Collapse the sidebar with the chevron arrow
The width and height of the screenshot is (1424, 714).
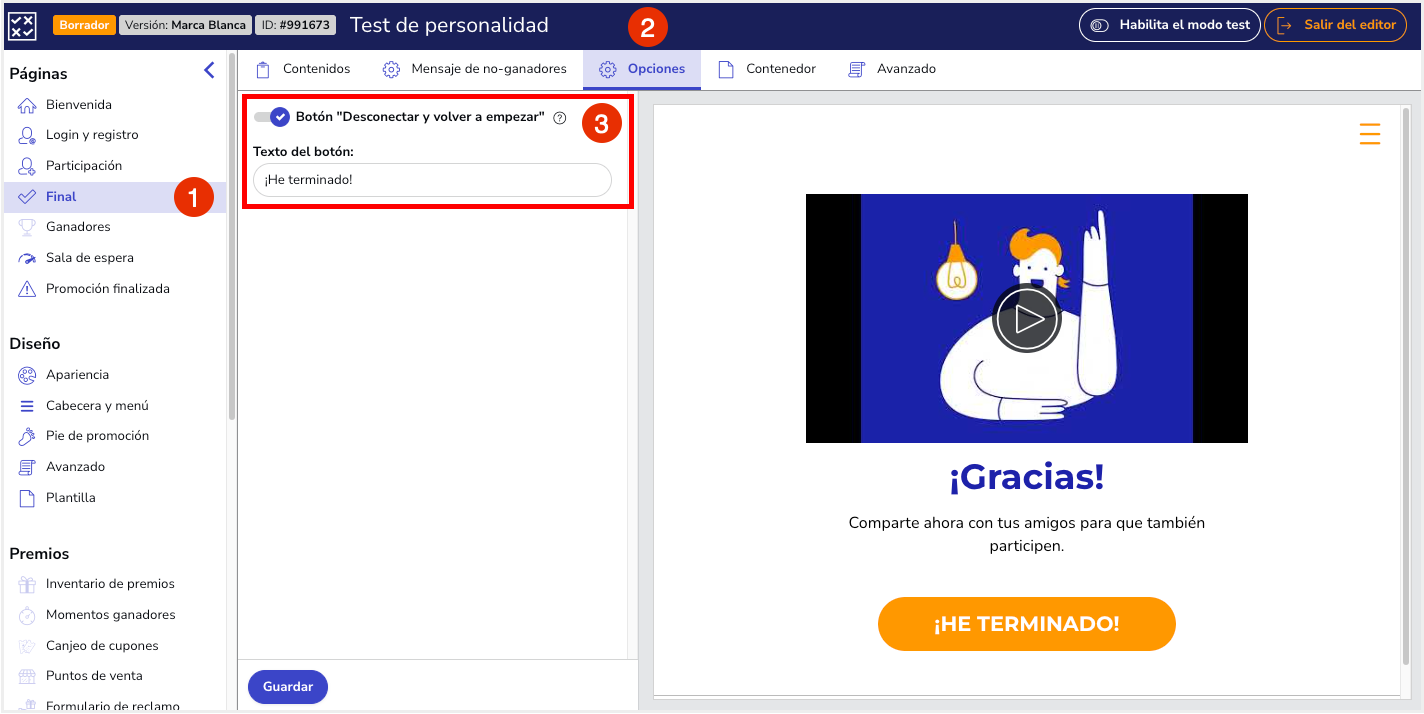(209, 70)
